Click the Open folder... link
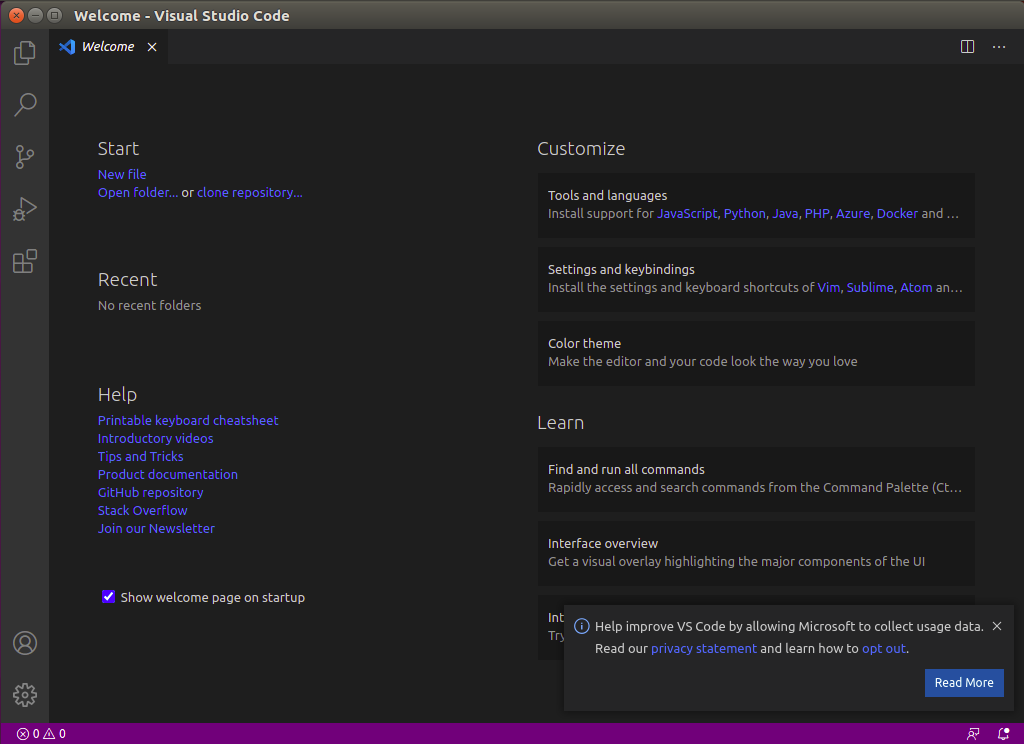 (x=138, y=193)
